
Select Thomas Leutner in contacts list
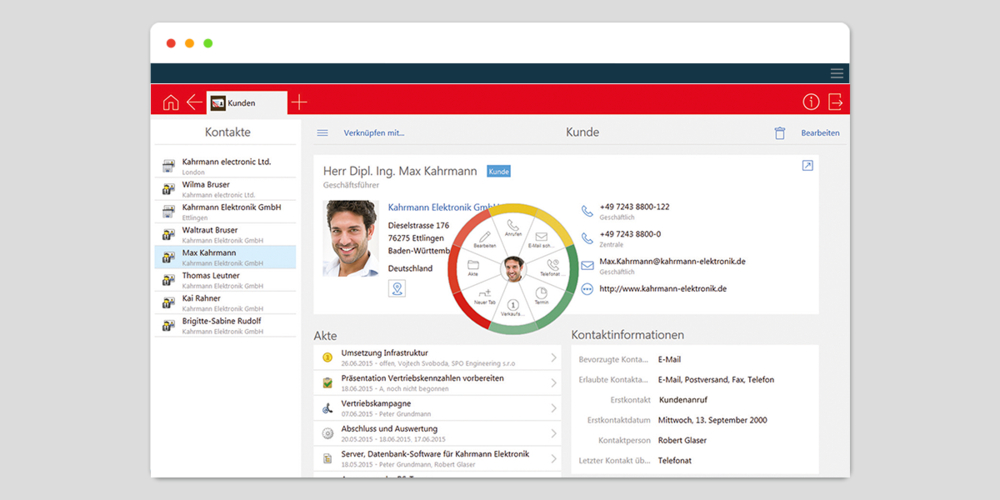(225, 280)
